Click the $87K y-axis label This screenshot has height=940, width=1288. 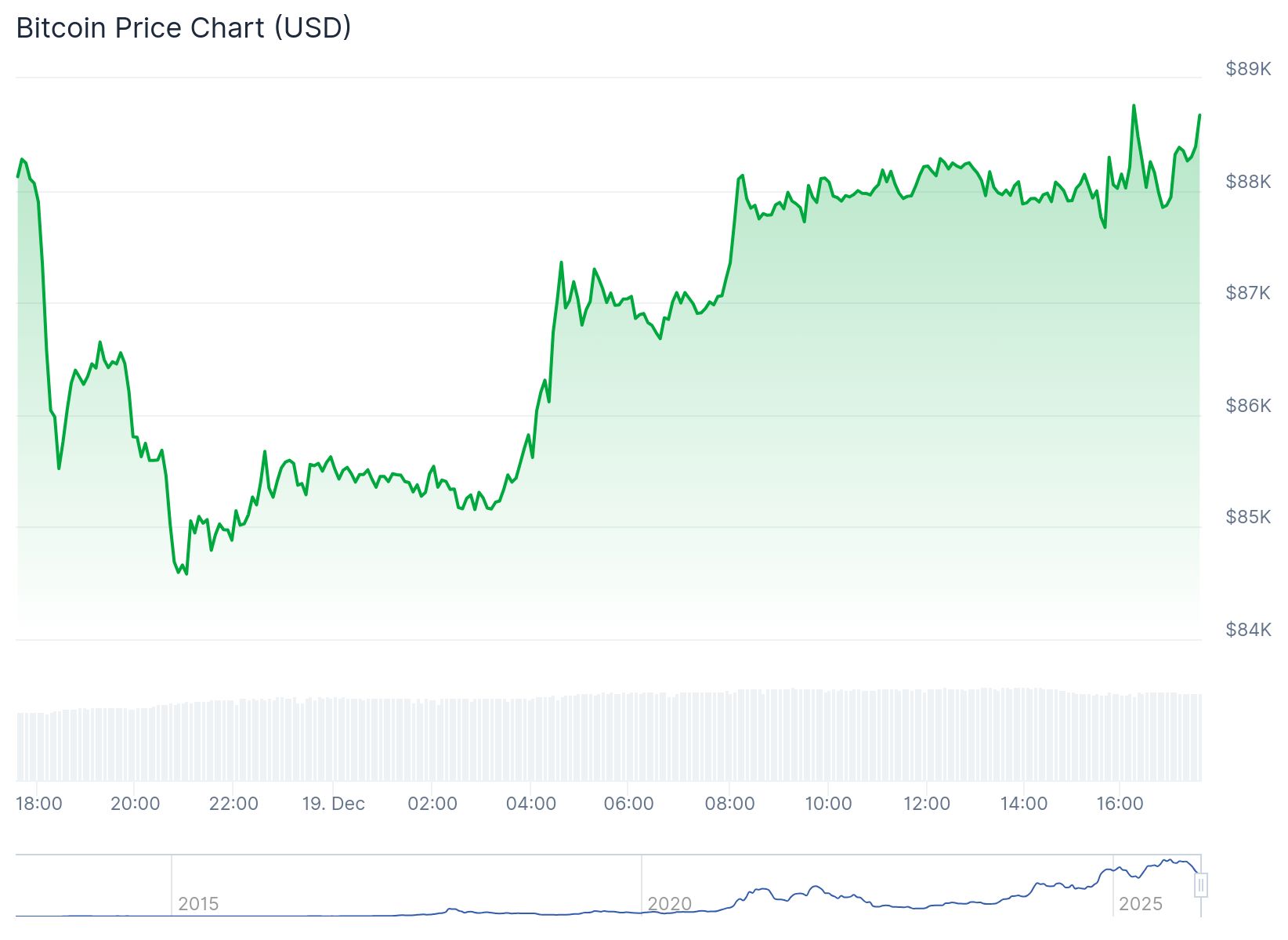click(x=1248, y=293)
